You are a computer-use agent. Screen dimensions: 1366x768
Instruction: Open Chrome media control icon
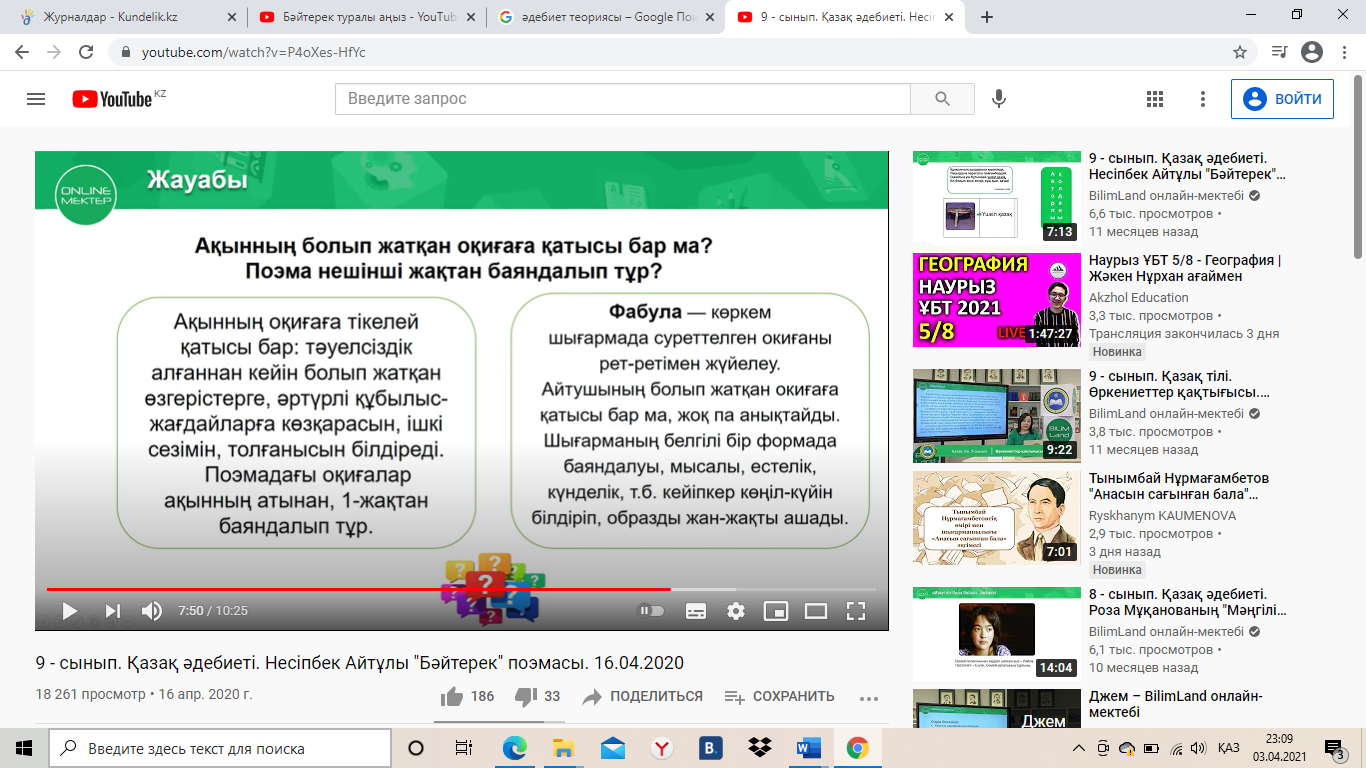[x=1279, y=52]
